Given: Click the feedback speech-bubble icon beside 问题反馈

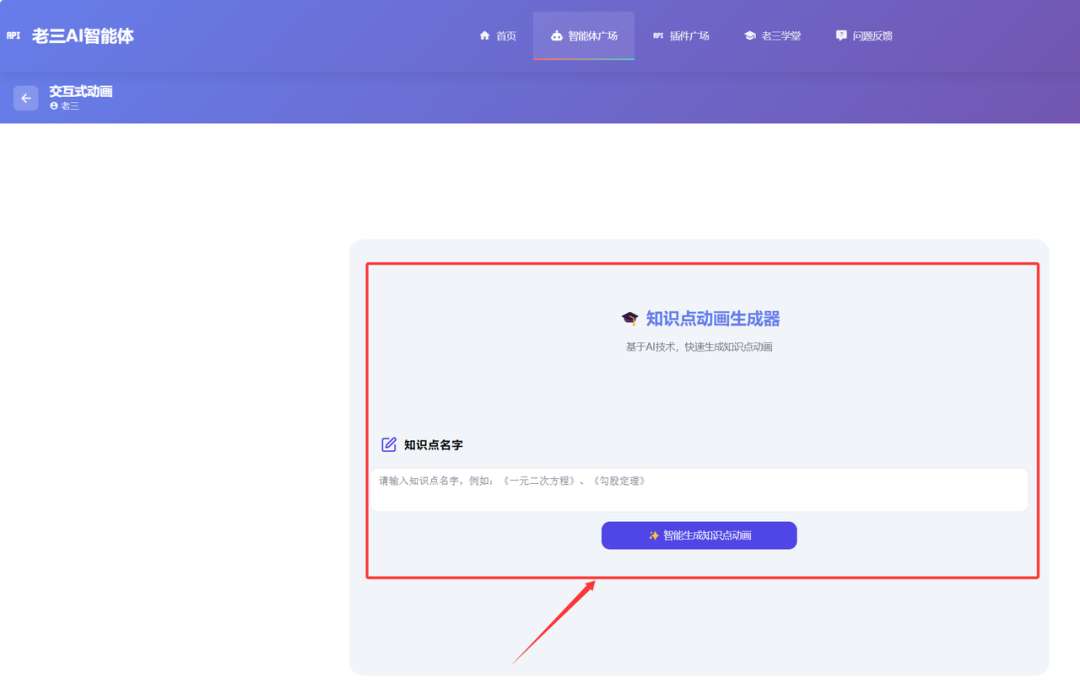Looking at the screenshot, I should (x=840, y=36).
